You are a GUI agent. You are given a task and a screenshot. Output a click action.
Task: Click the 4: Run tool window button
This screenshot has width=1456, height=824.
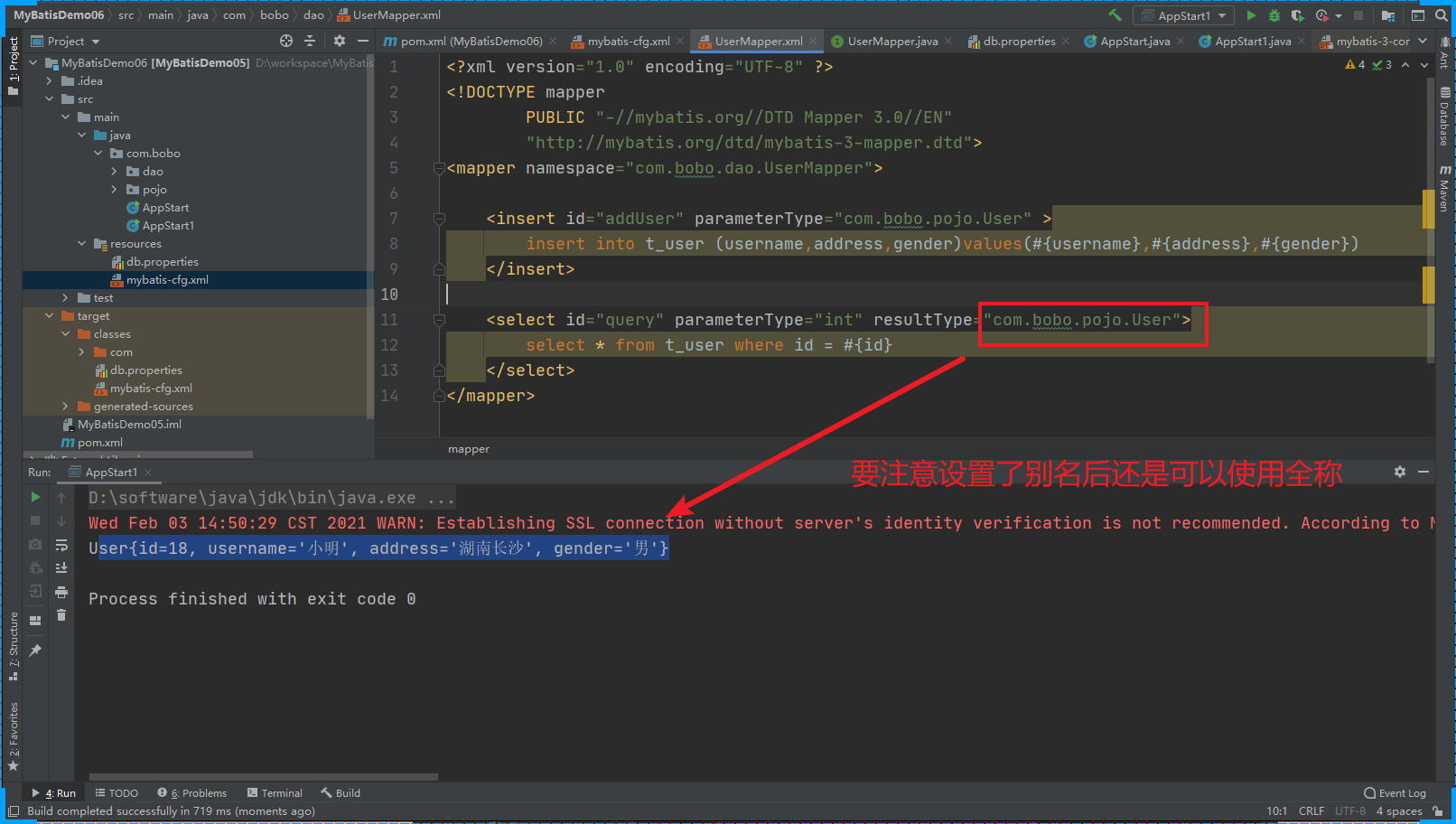click(x=54, y=793)
